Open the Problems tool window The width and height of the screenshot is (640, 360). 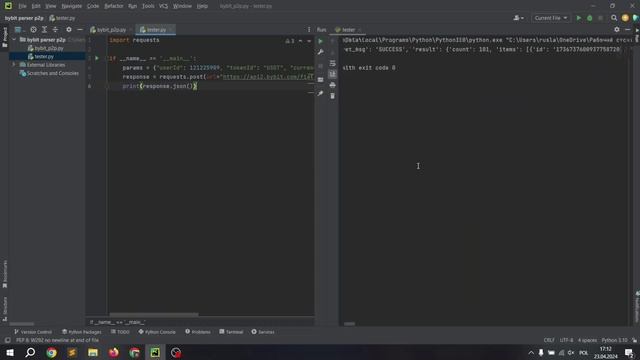(x=198, y=332)
